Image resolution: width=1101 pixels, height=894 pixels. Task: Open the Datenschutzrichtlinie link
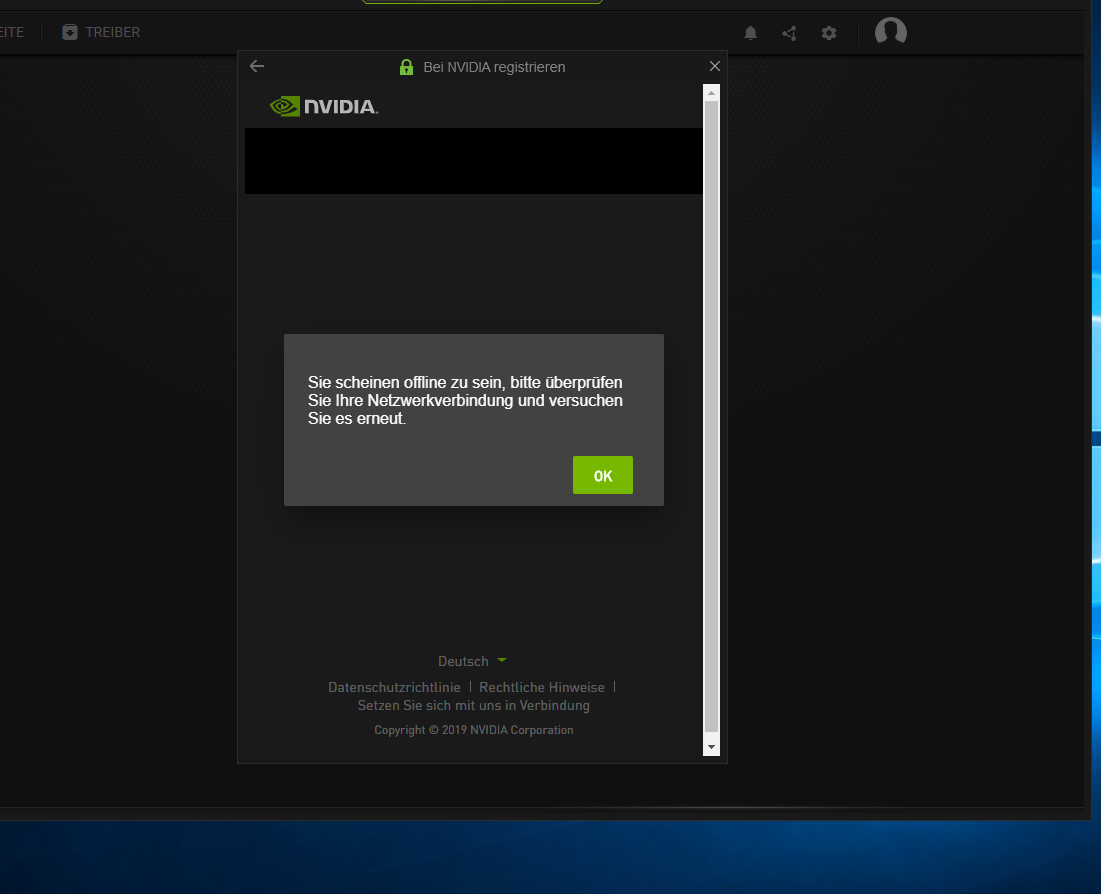395,687
